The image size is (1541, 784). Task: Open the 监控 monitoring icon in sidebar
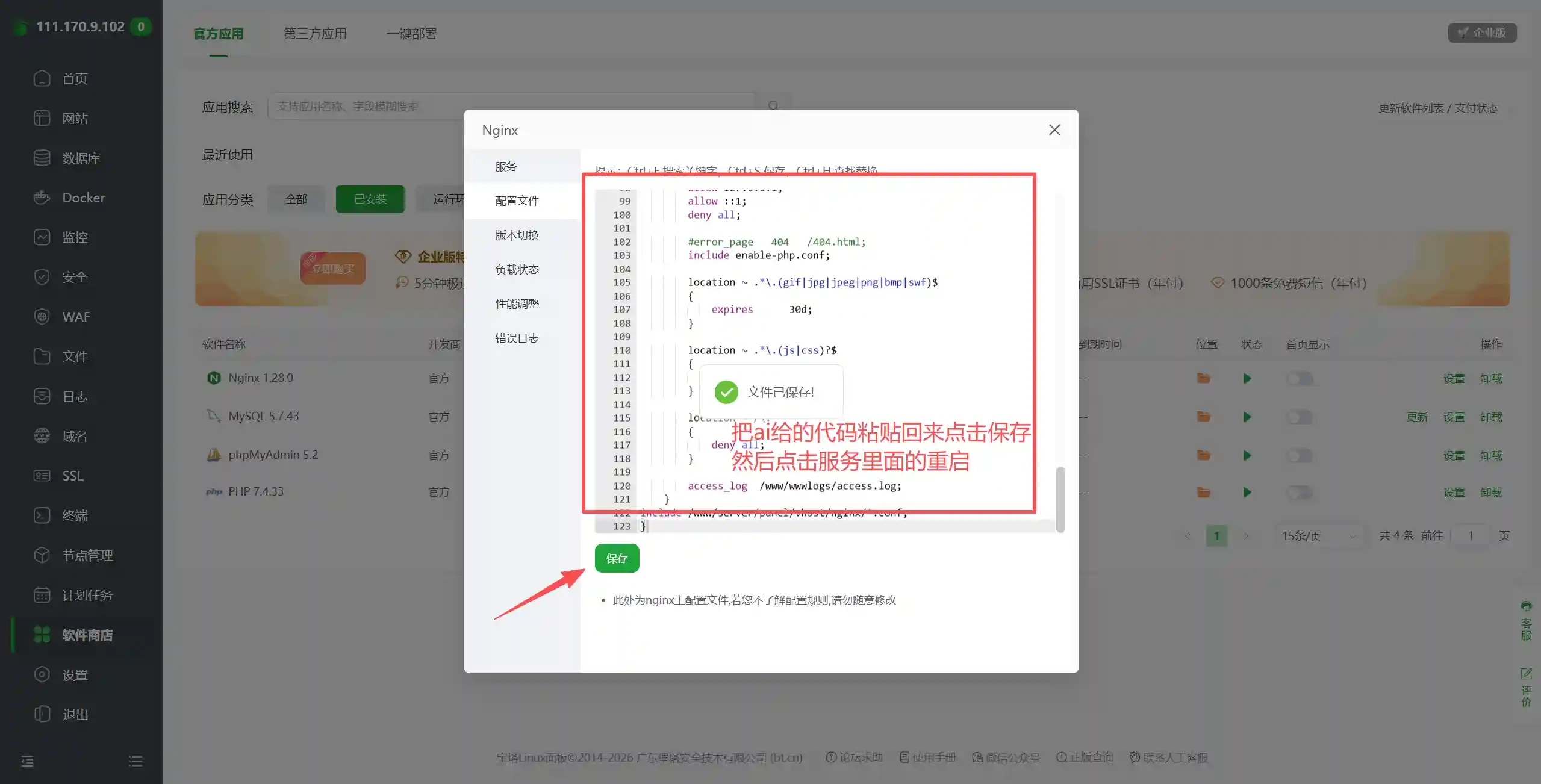pos(42,237)
